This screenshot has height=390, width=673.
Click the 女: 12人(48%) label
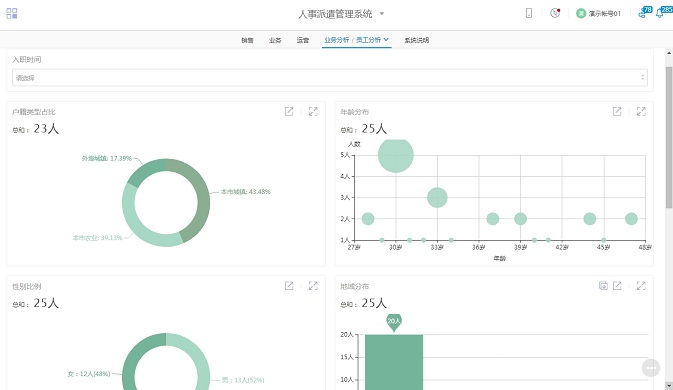89,374
